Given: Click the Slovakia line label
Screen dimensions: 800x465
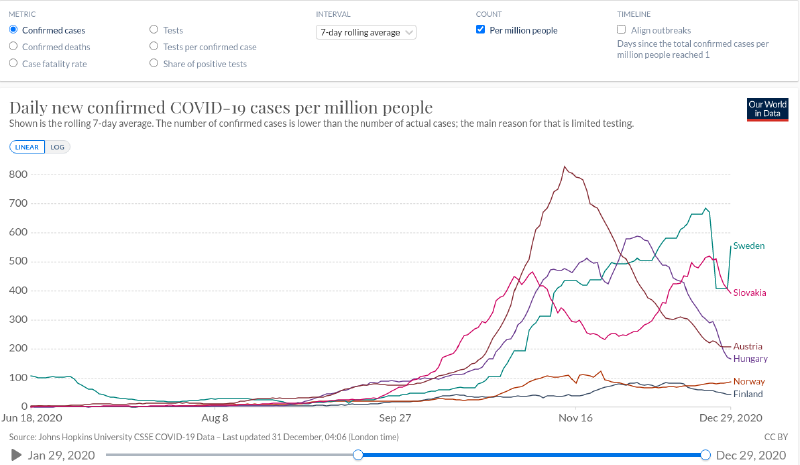Looking at the screenshot, I should click(750, 292).
